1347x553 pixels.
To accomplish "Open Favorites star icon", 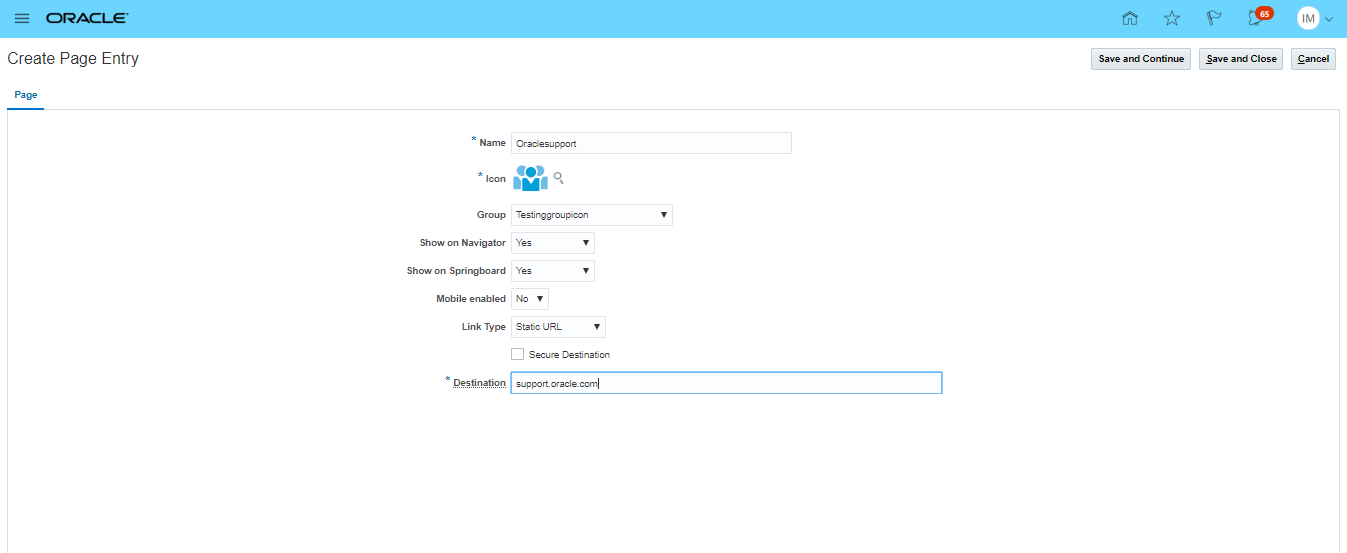I will 1172,19.
